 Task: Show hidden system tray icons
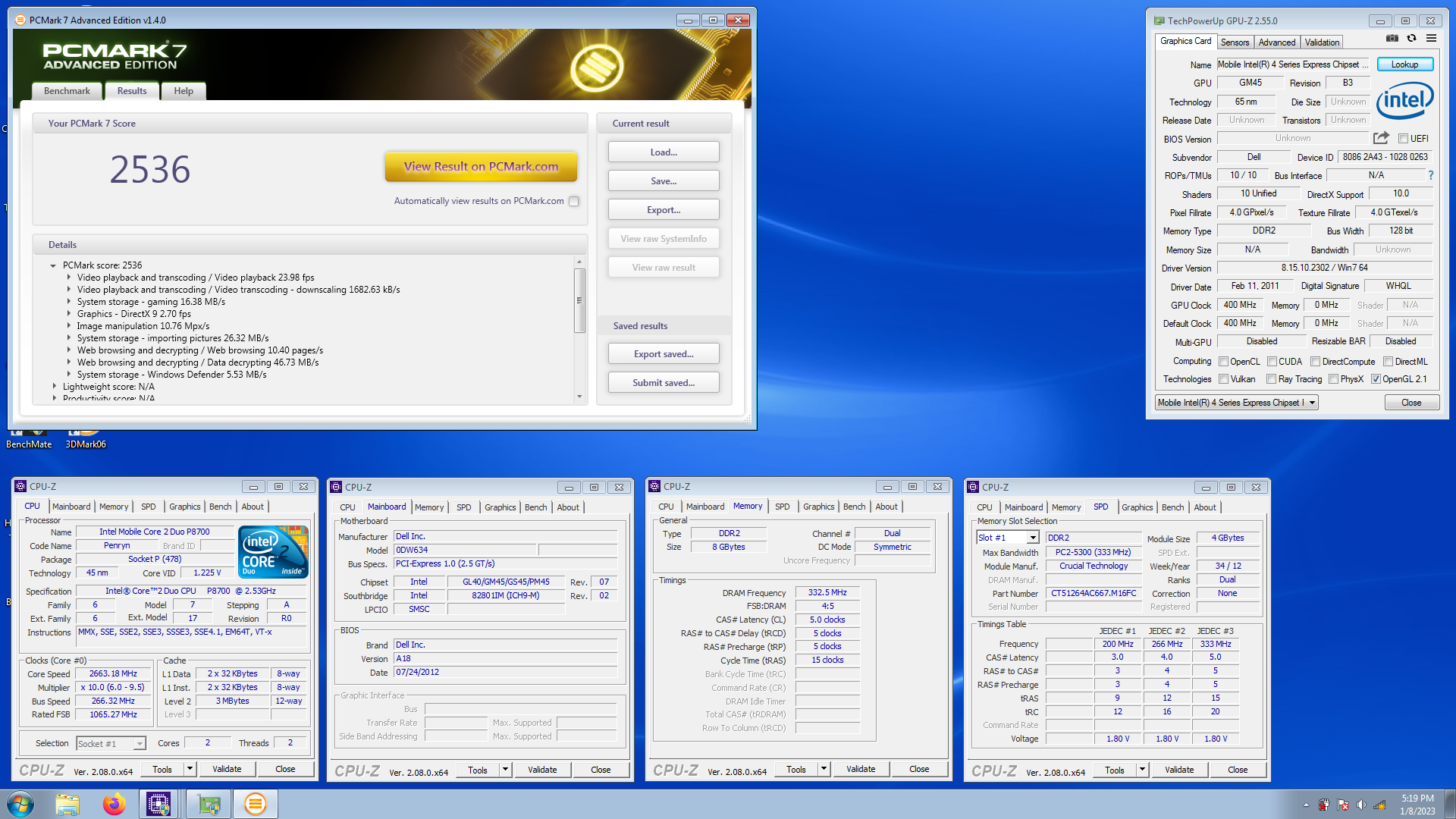coord(1306,805)
